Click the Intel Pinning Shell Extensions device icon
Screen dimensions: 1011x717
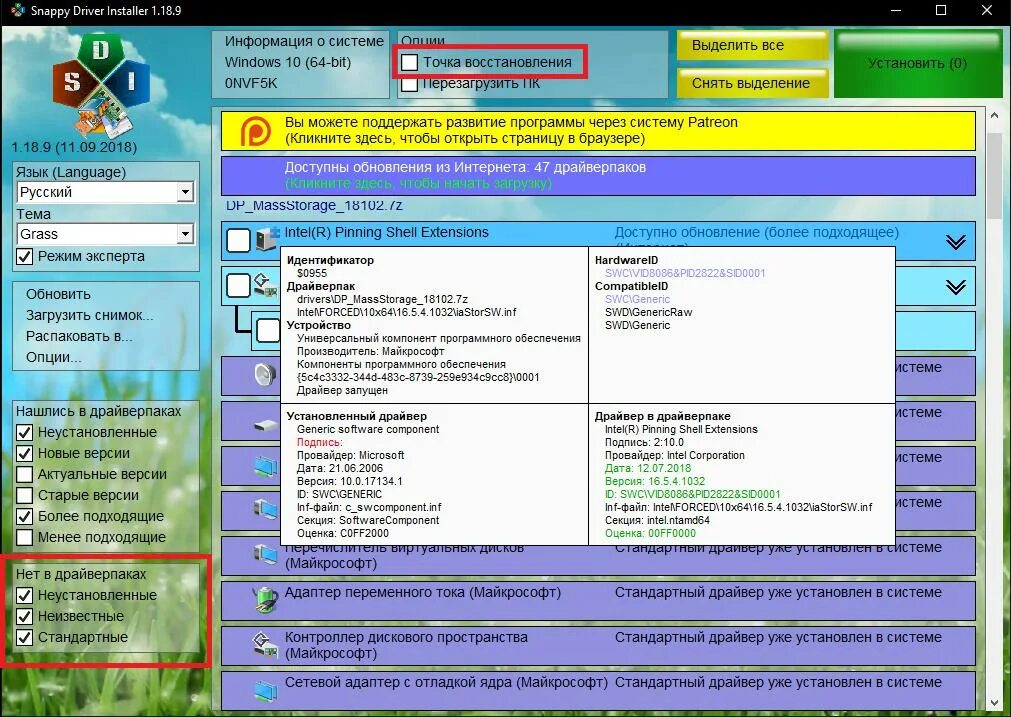pos(266,239)
